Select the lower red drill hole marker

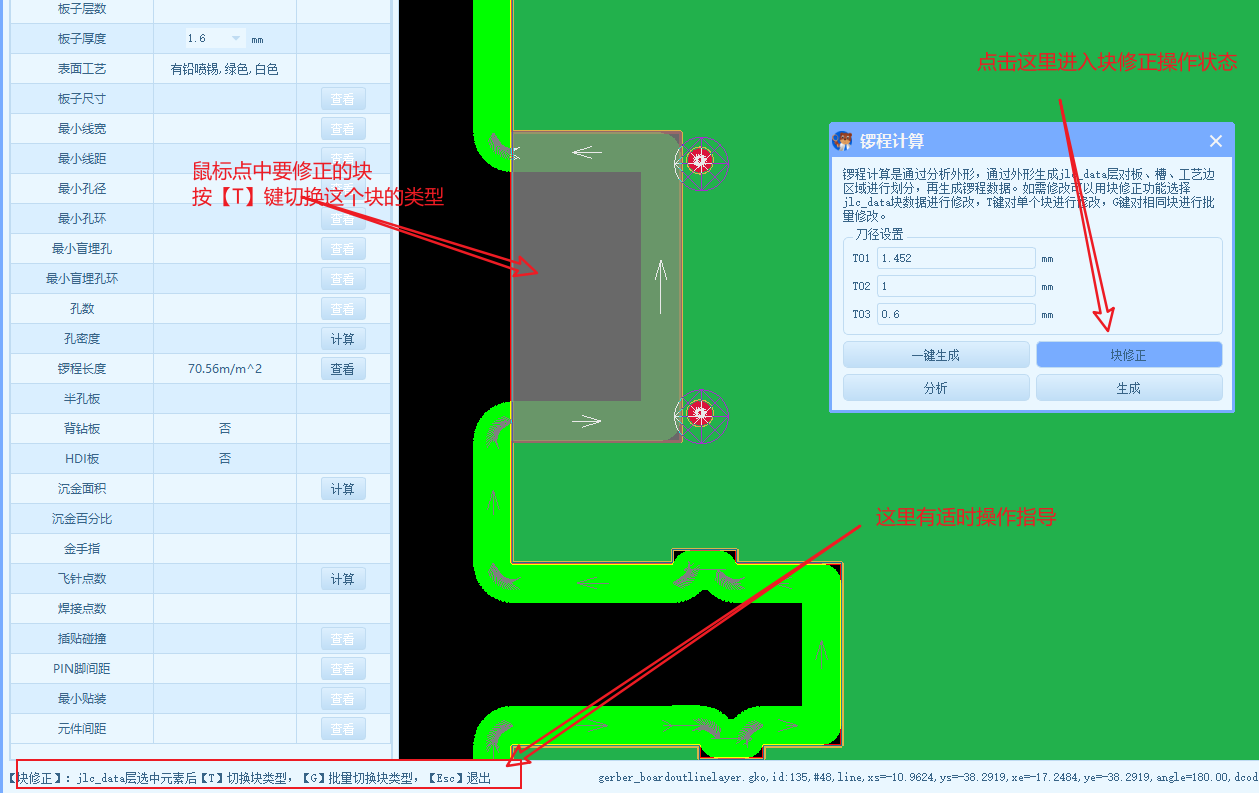tap(700, 411)
